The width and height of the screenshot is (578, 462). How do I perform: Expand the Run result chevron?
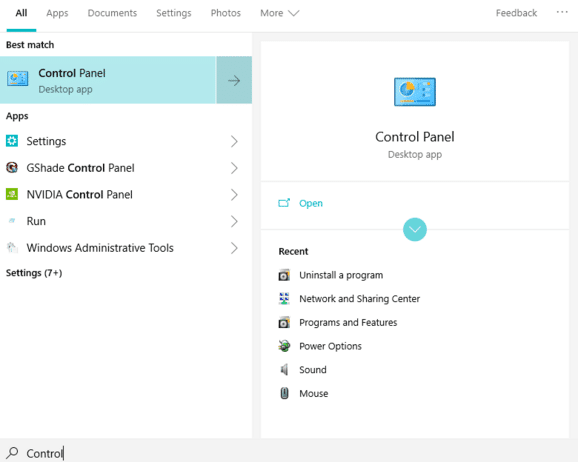click(x=234, y=221)
